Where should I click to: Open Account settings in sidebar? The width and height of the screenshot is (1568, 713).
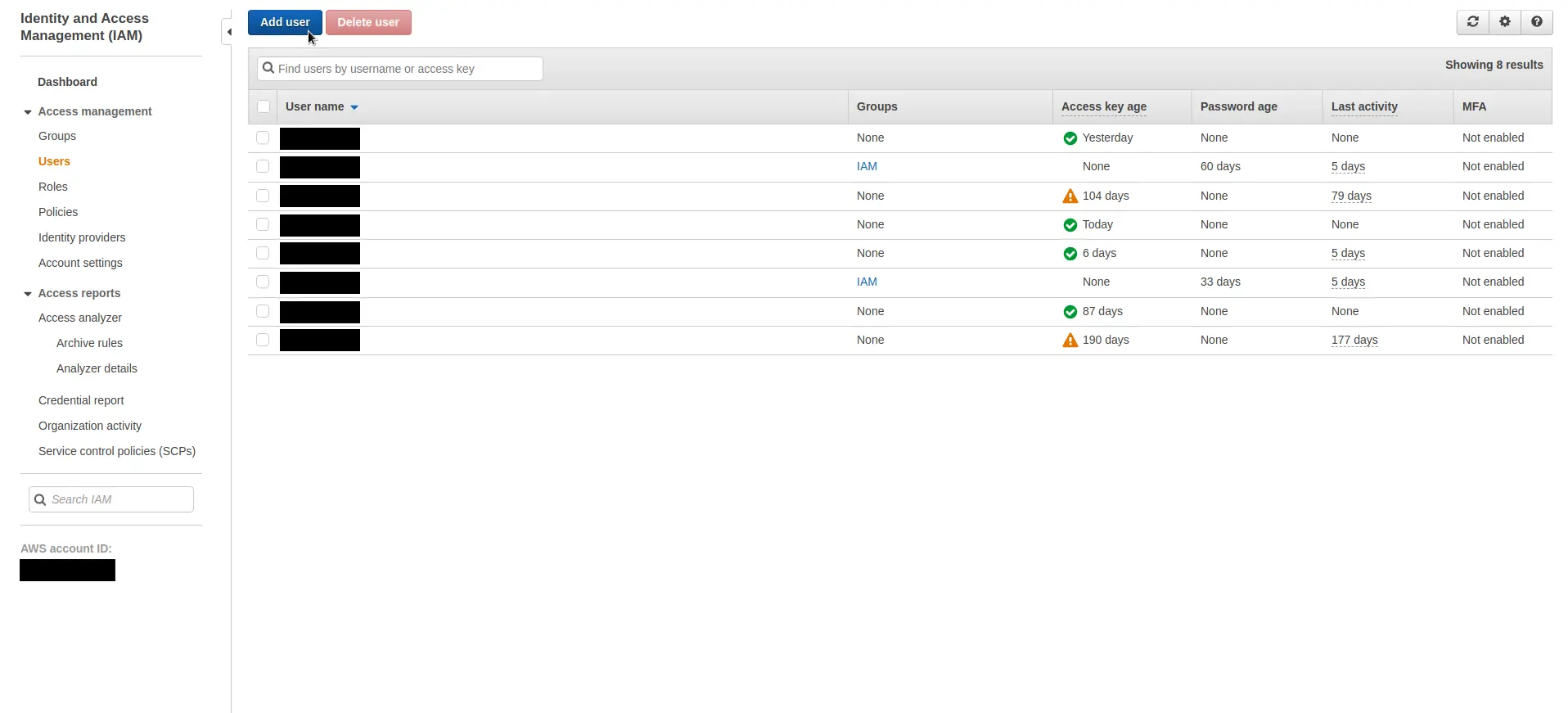coord(80,263)
